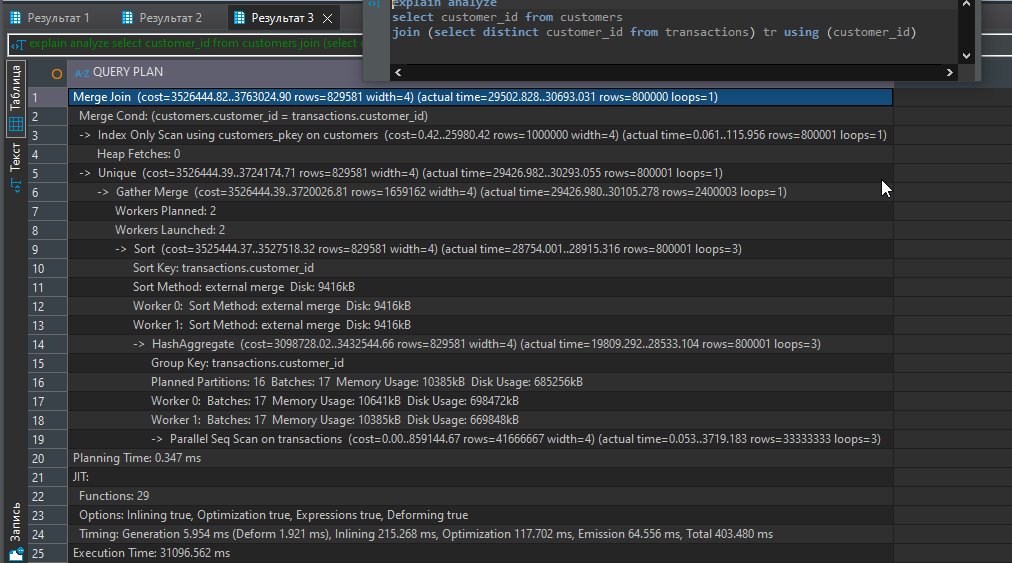
Task: Toggle the Запись record panel
Action: (15, 529)
